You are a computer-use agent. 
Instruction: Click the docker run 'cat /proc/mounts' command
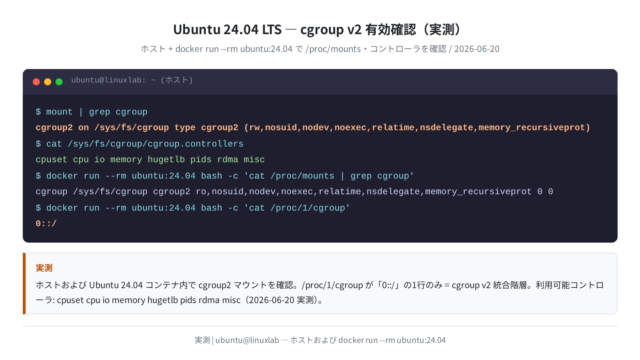point(224,176)
